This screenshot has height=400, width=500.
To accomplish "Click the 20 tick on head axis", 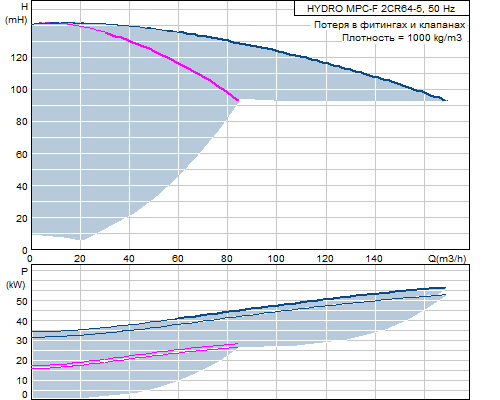I will click(x=22, y=219).
